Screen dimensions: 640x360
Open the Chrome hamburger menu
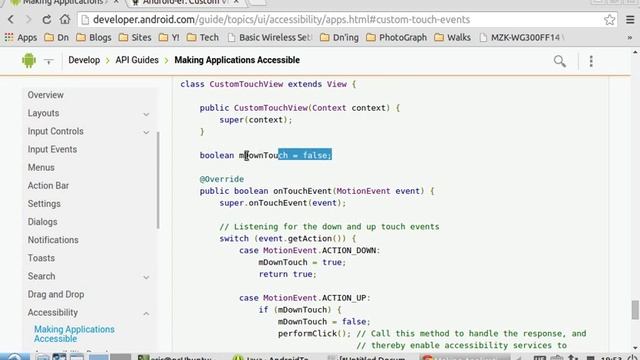point(630,20)
